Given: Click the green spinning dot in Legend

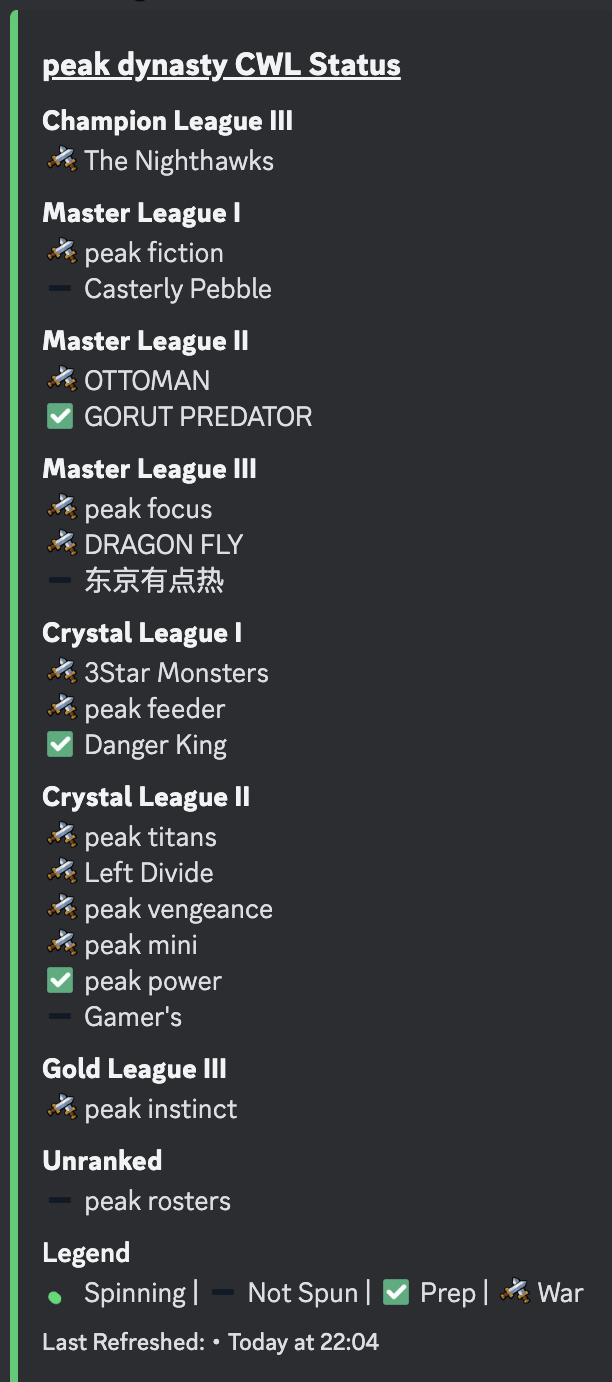Looking at the screenshot, I should (55, 1297).
